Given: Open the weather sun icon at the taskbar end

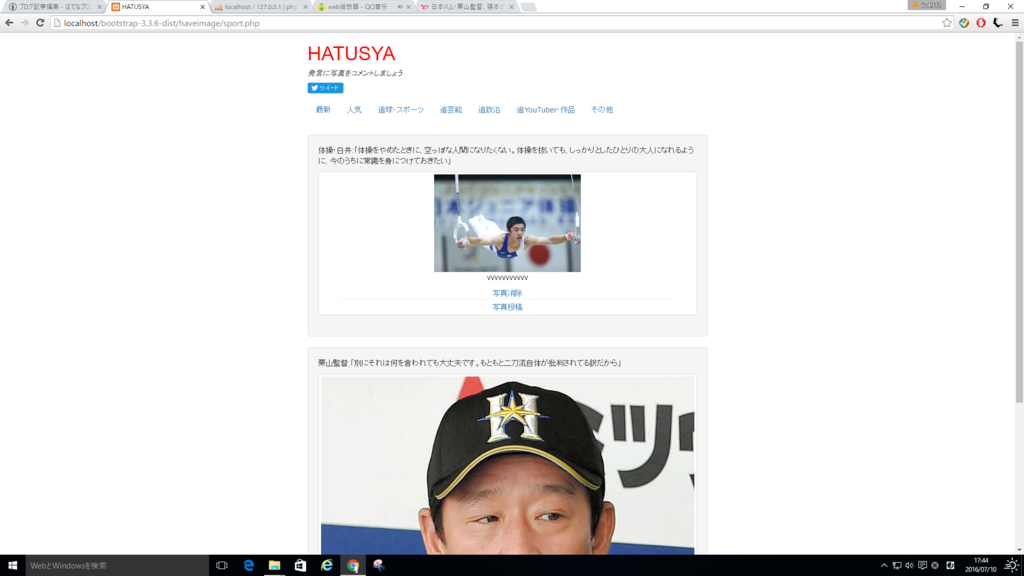Looking at the screenshot, I should click(1012, 565).
